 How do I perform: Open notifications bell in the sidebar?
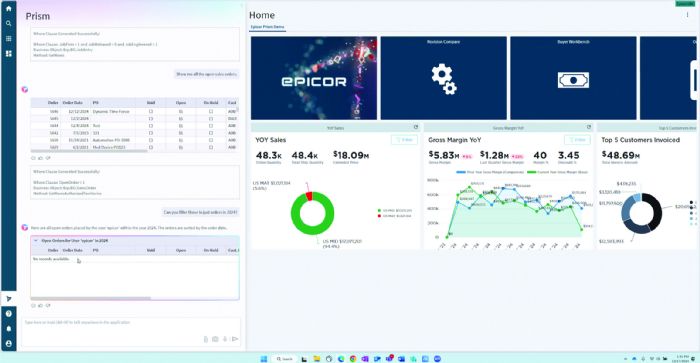coord(8,329)
